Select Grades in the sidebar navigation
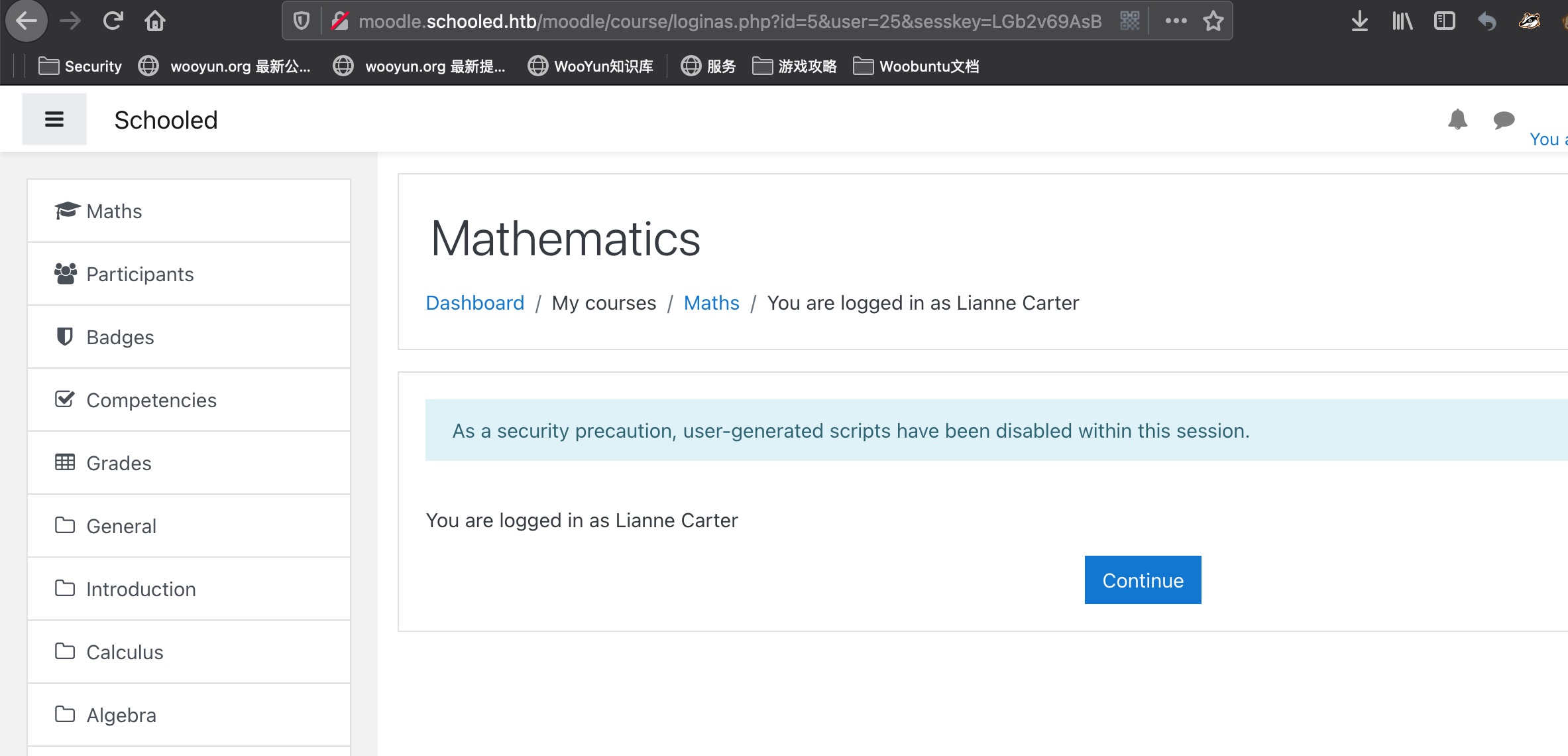This screenshot has height=756, width=1568. point(119,463)
